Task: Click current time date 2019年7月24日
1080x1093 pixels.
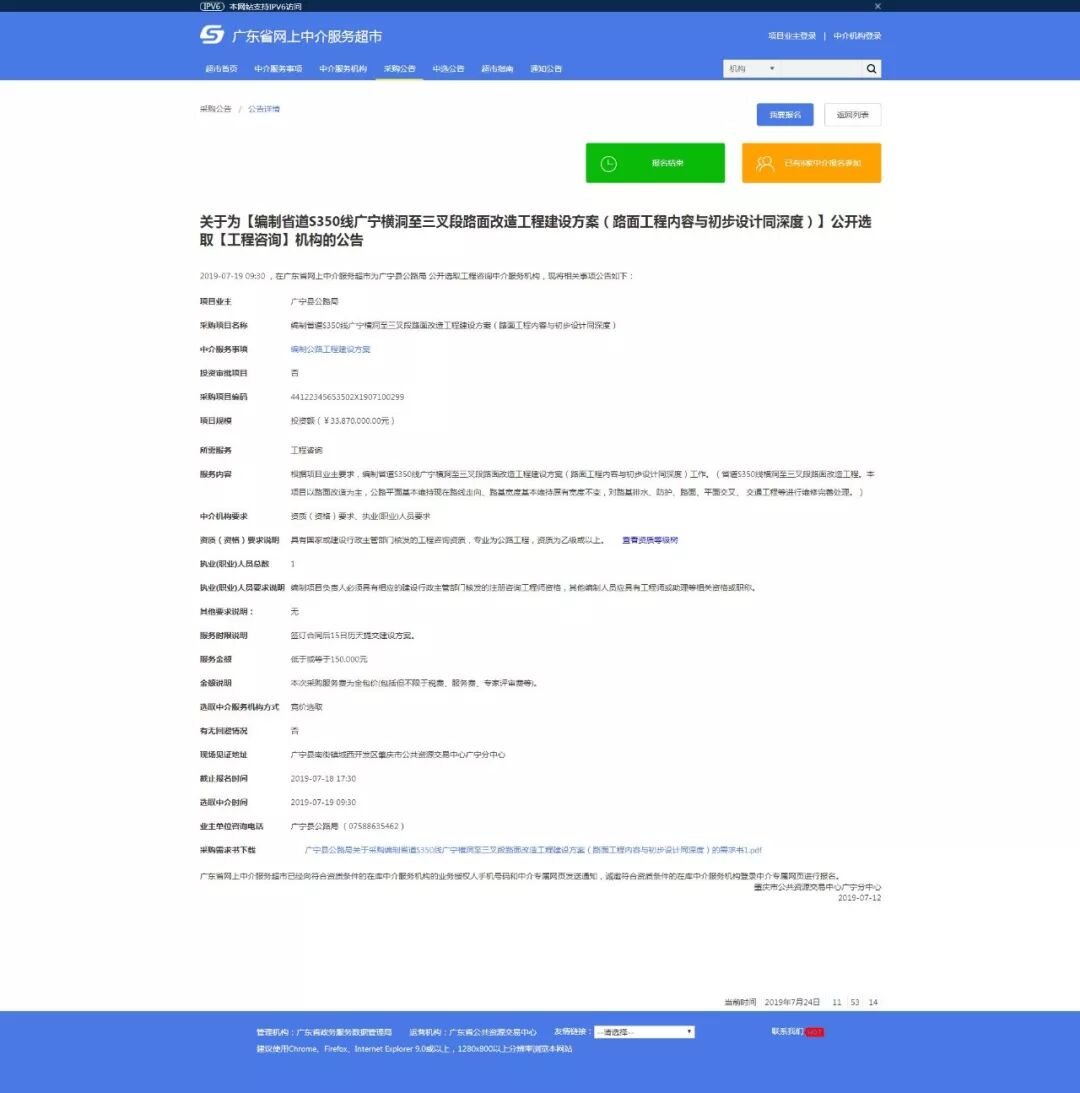Action: tap(792, 1002)
